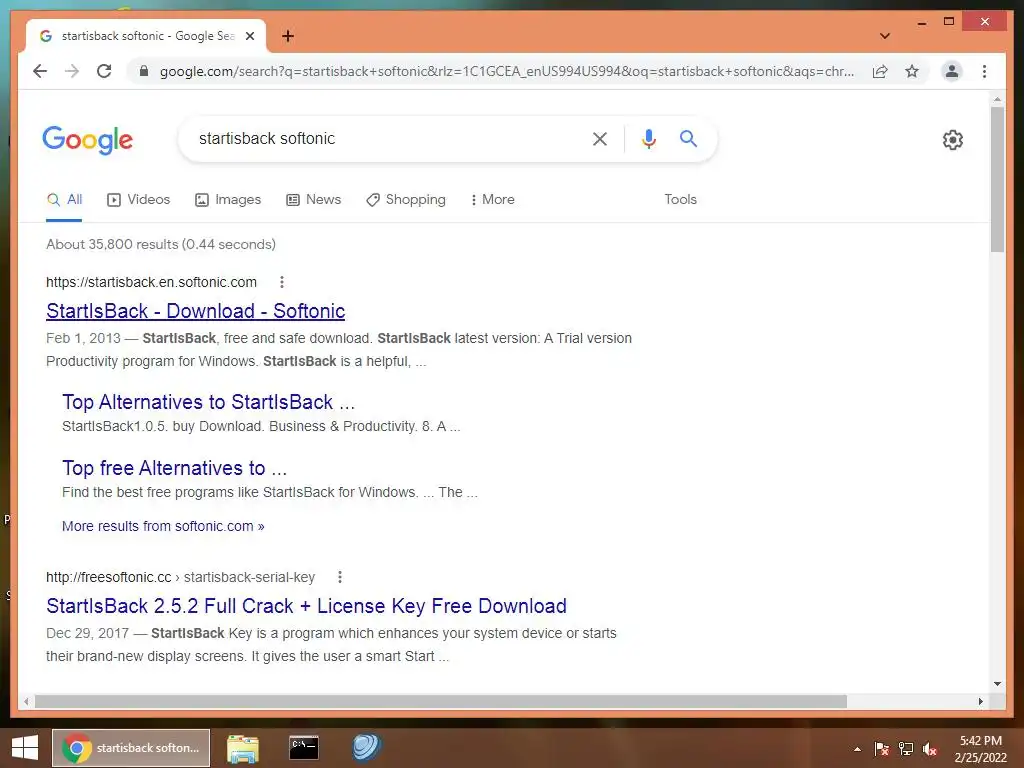This screenshot has width=1024, height=768.
Task: Start voice search with microphone icon
Action: pos(648,138)
